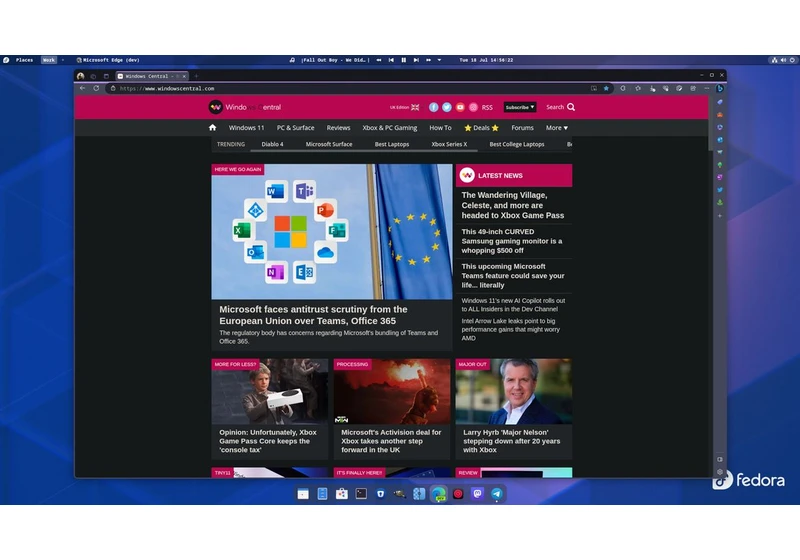
Task: Open Windows 11 nav item
Action: tap(246, 128)
